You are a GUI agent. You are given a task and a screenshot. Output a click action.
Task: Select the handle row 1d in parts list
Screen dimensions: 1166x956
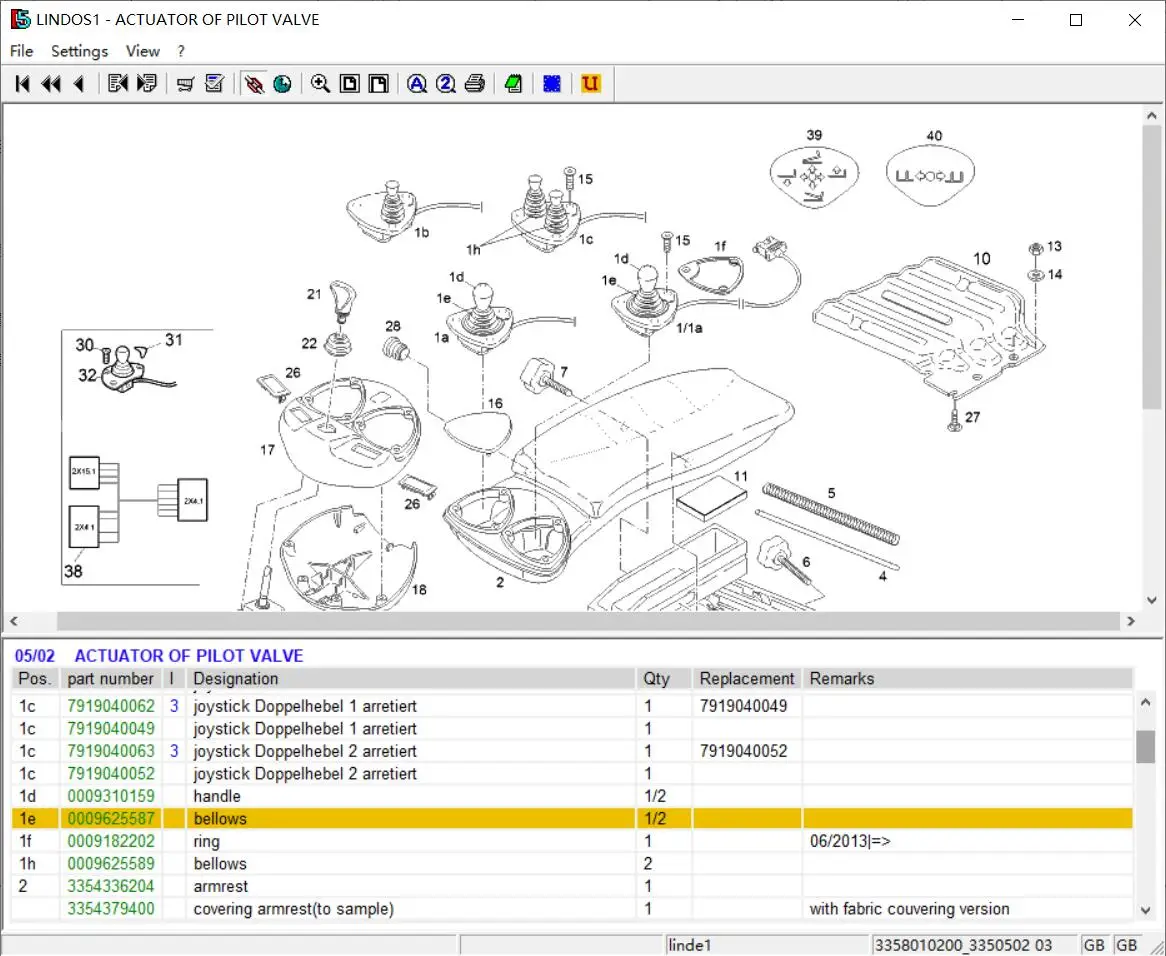pos(217,796)
